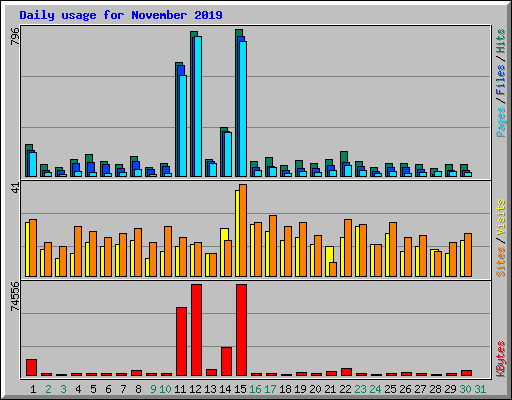Click day label 20 on the axis
Screen dimensions: 512x400
point(315,389)
